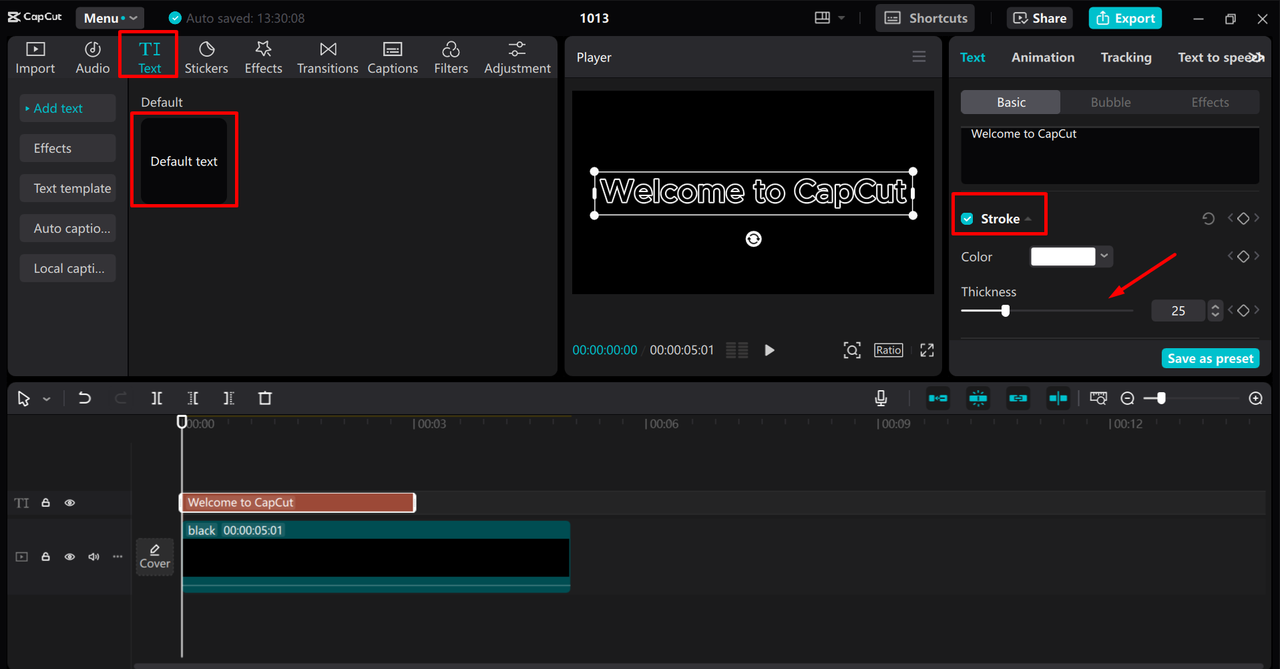Open the selection tool mode dropdown arrow
Viewport: 1280px width, 669px height.
click(46, 399)
